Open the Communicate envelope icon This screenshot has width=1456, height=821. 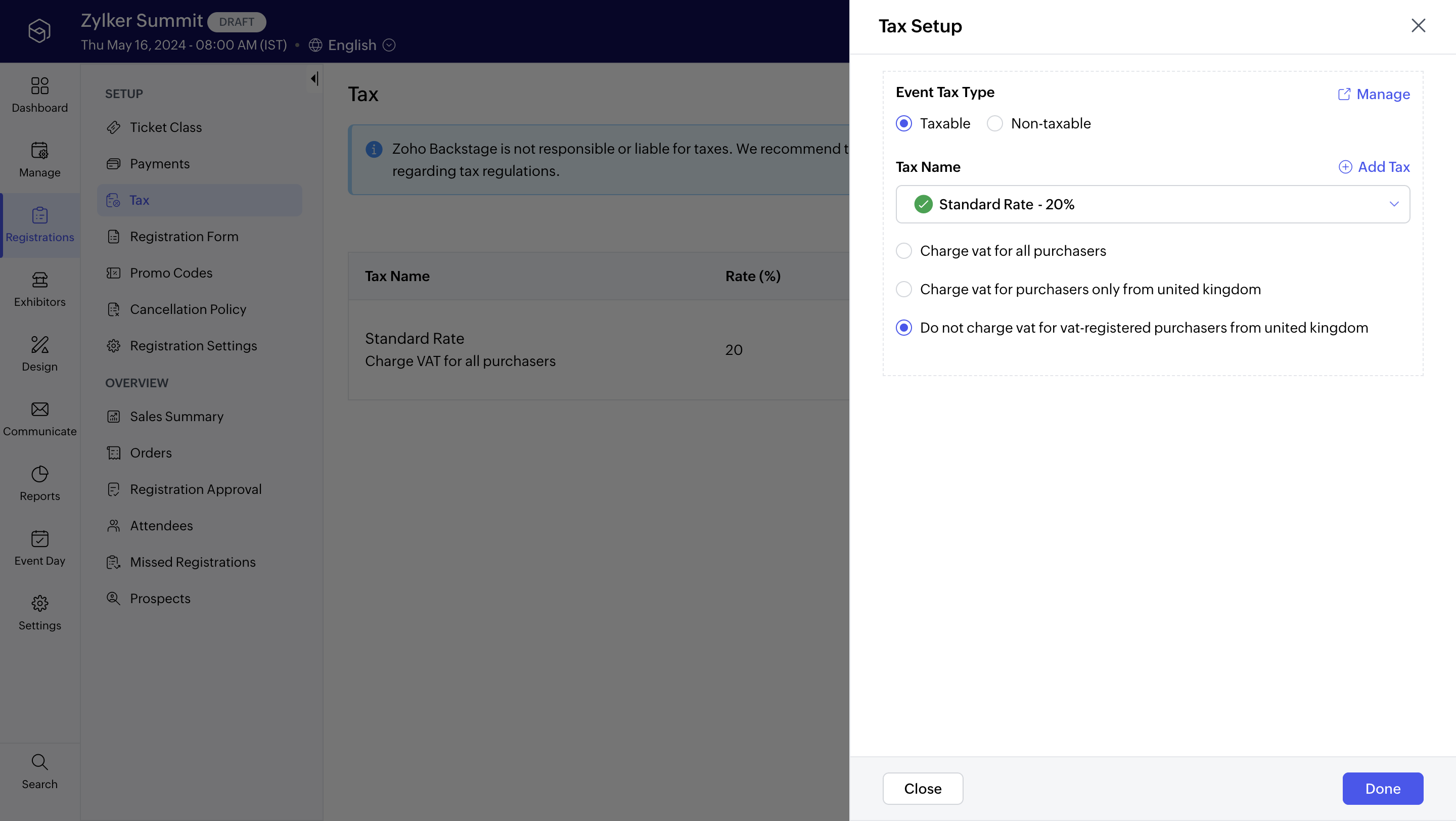(39, 409)
